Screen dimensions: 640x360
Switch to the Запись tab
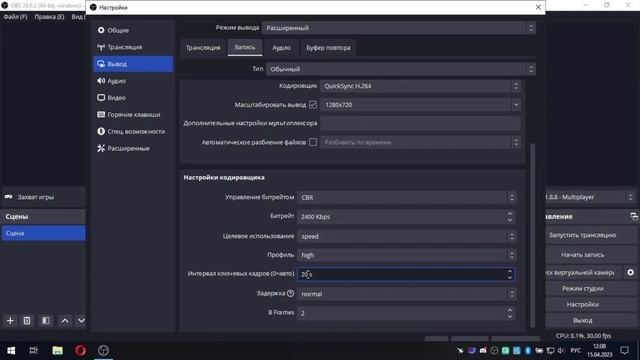click(244, 47)
